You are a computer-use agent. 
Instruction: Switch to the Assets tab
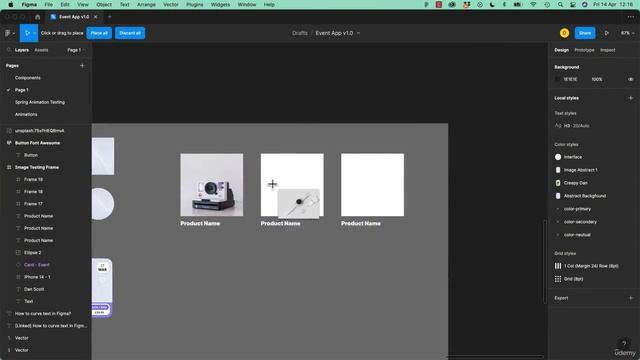[41, 50]
